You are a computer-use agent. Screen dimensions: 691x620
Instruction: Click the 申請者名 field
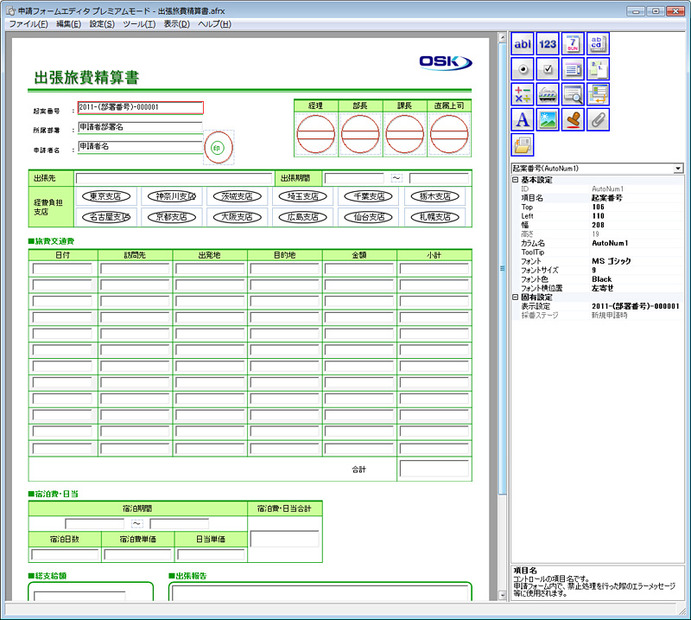tap(140, 147)
